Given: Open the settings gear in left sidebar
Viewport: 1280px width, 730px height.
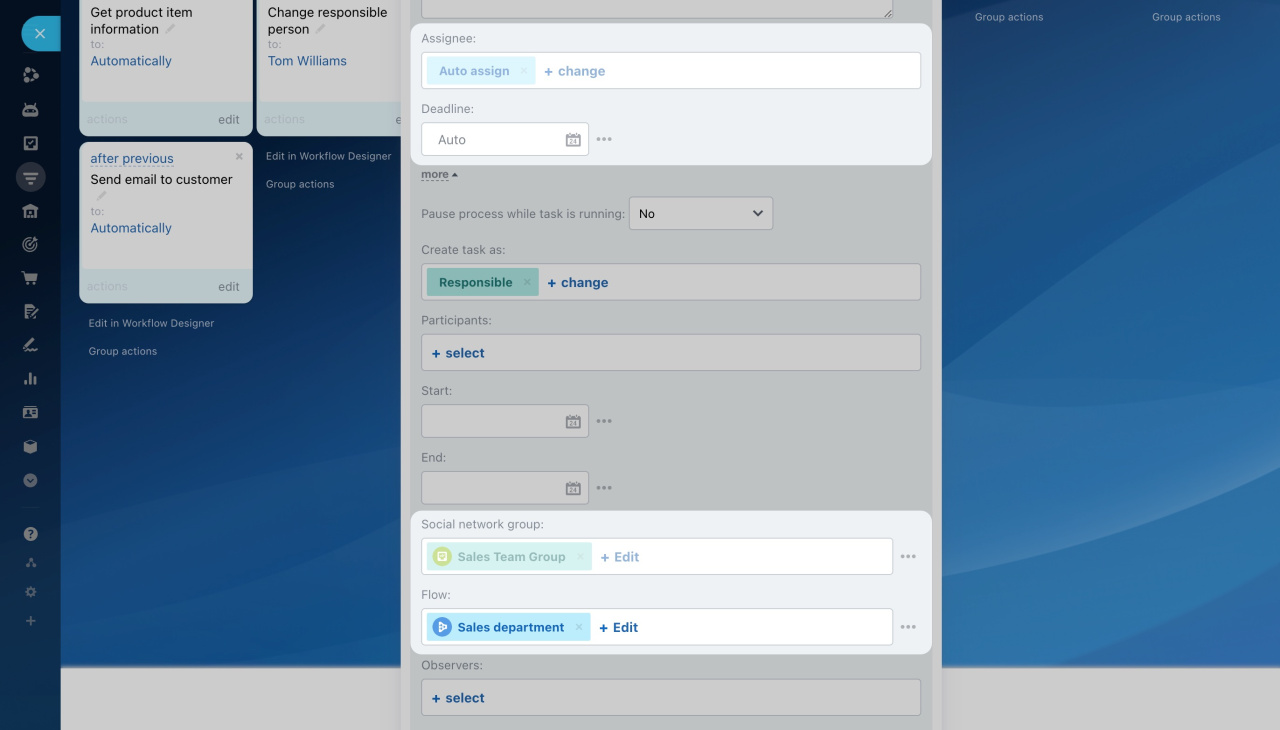Looking at the screenshot, I should (30, 592).
